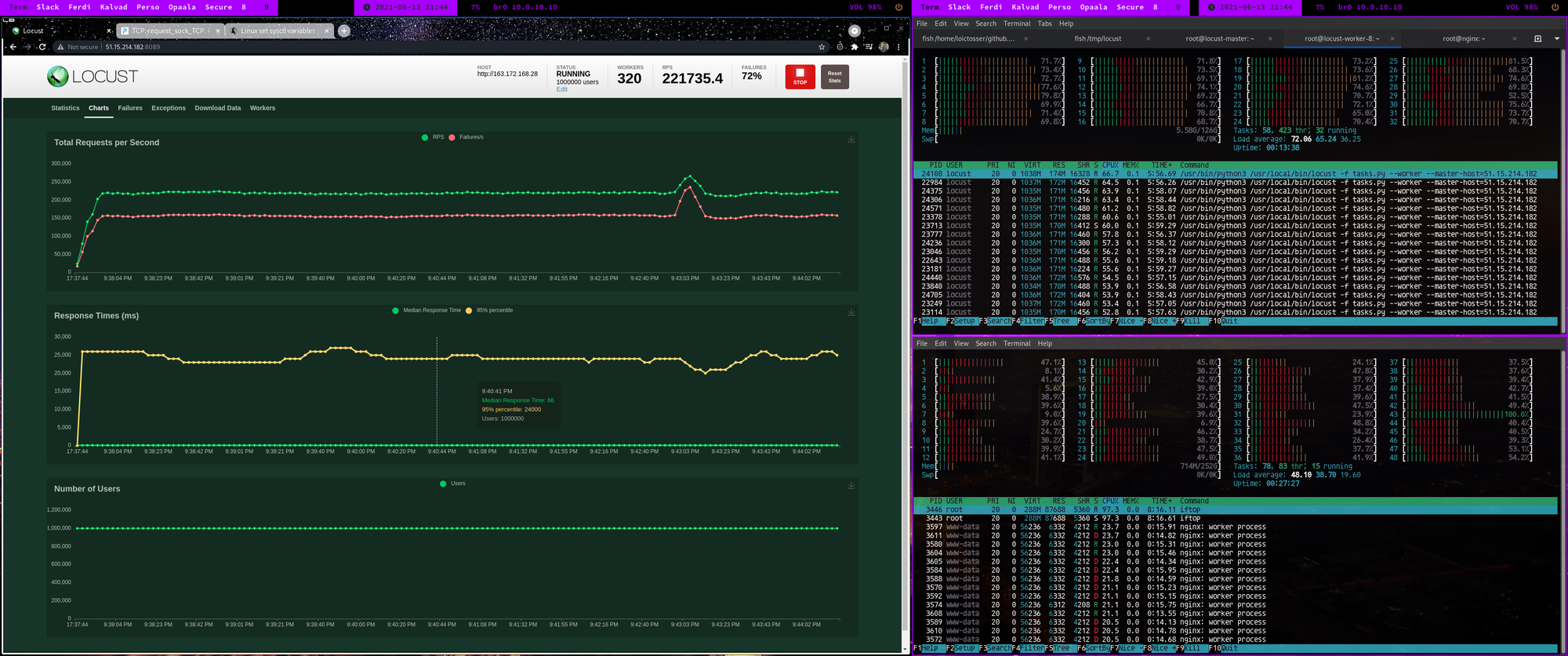The height and width of the screenshot is (656, 1568).
Task: Bookmark this page with the star icon
Action: pos(822,47)
